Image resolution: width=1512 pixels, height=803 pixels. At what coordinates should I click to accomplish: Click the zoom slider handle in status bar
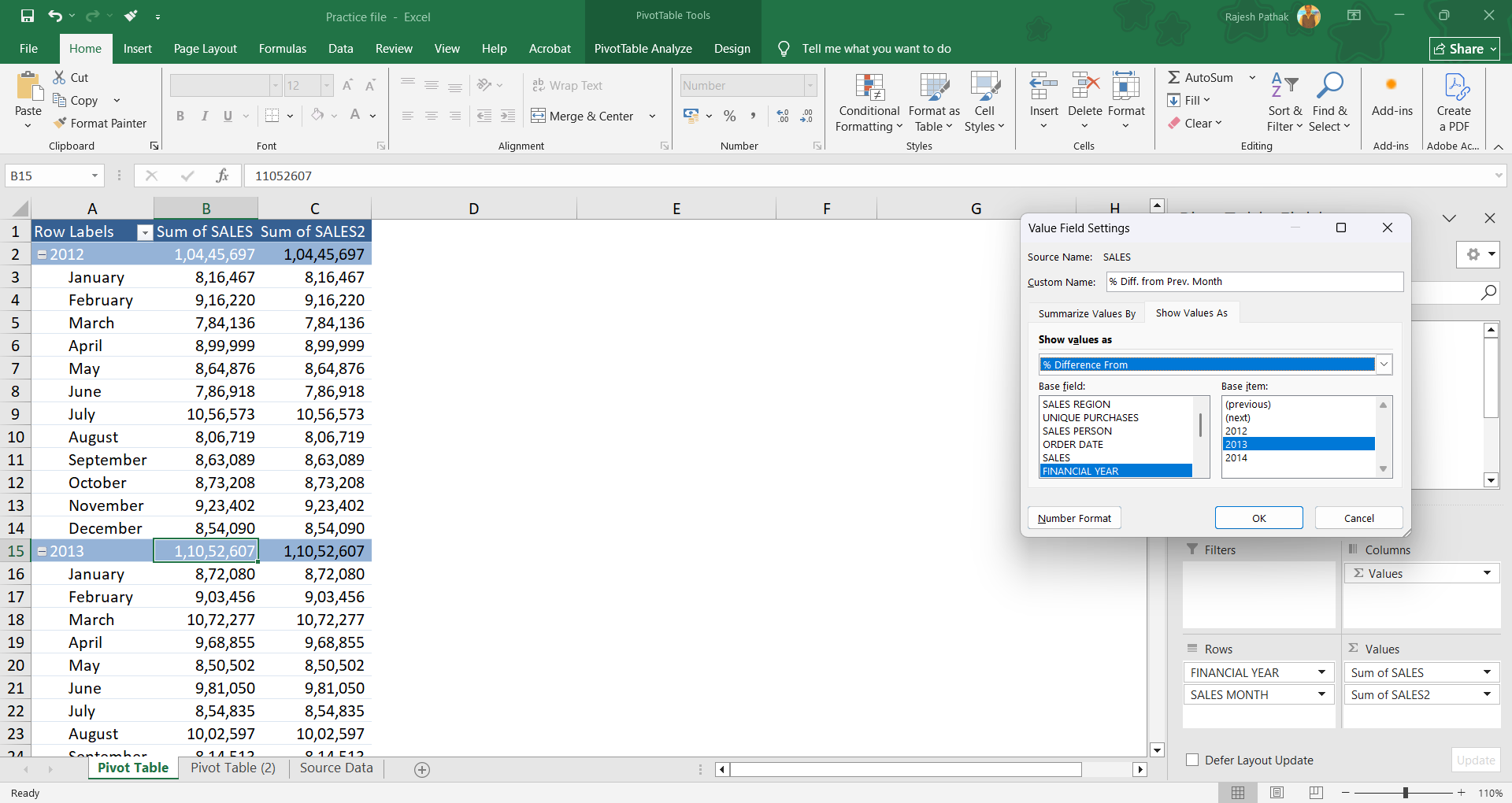(x=1405, y=793)
